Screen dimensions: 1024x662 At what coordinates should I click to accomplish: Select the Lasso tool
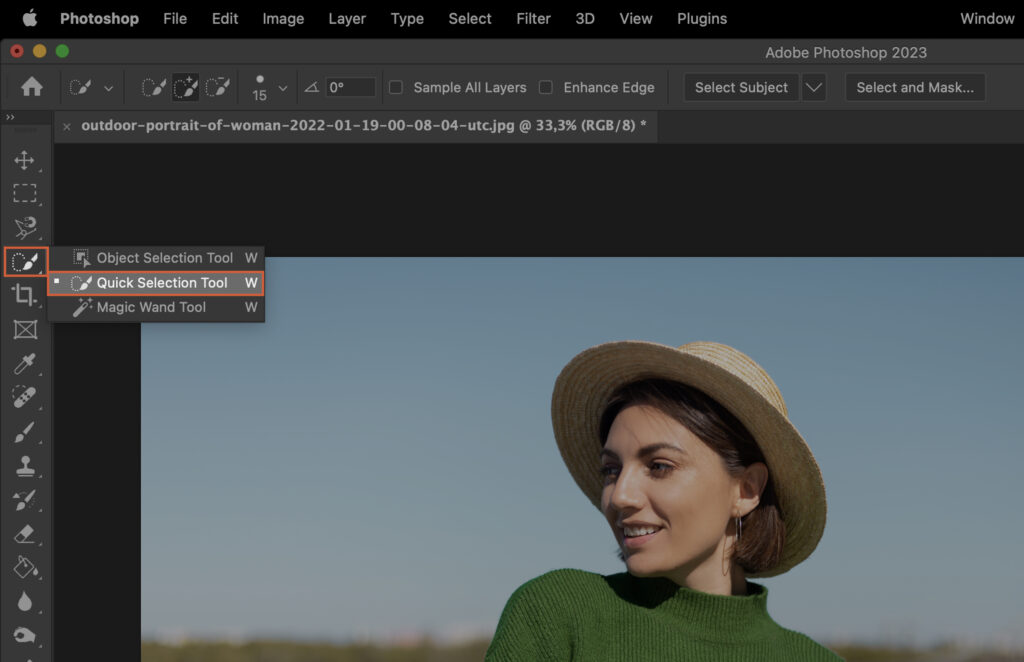pyautogui.click(x=27, y=228)
